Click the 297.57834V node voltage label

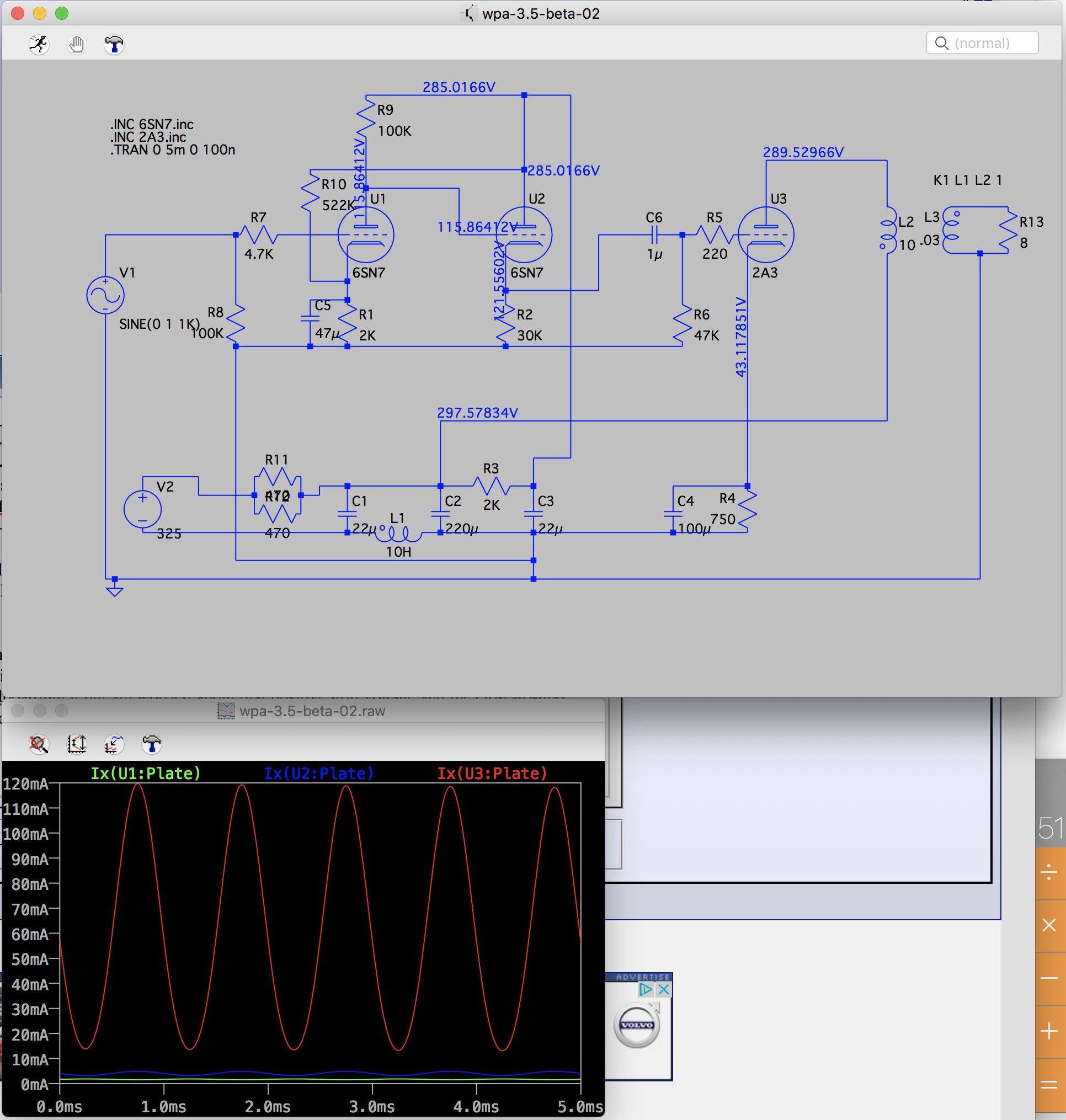click(477, 413)
